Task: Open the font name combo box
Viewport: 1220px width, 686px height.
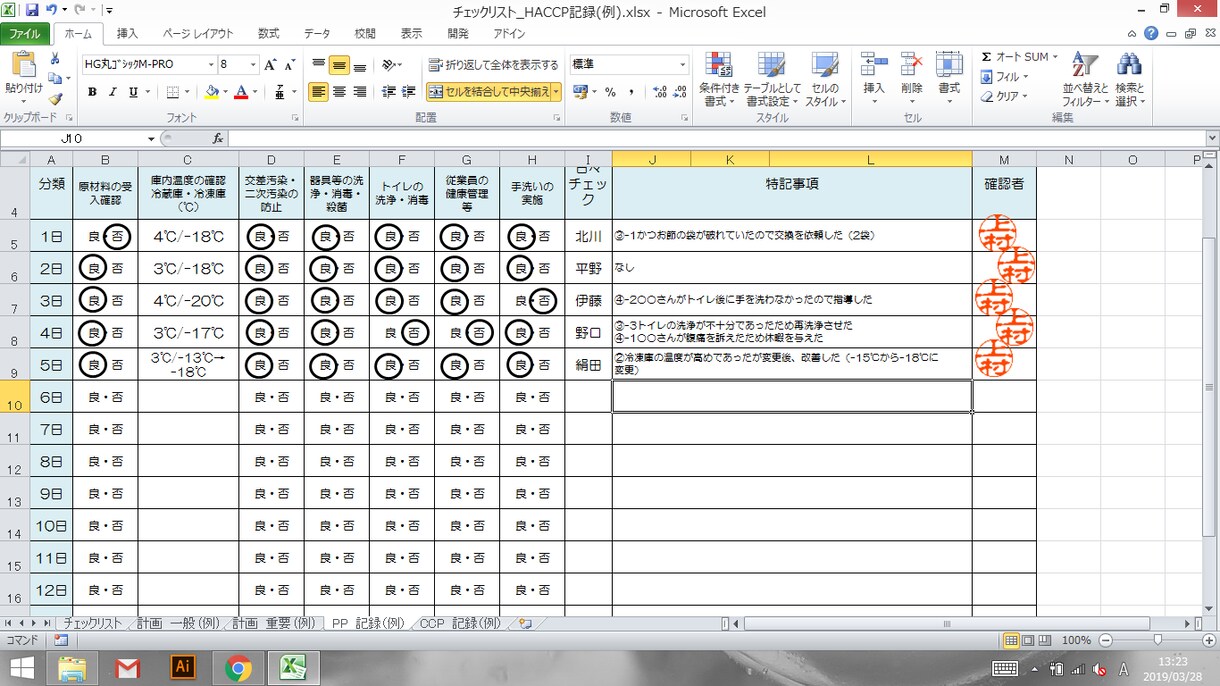Action: 149,65
